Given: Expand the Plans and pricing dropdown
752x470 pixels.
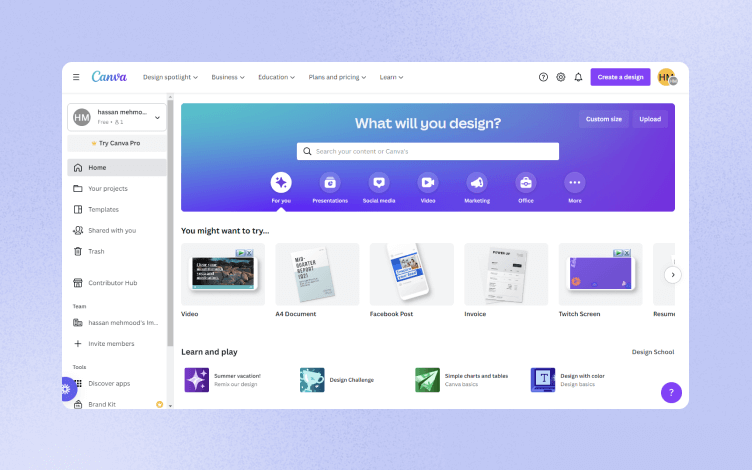Looking at the screenshot, I should (x=337, y=77).
